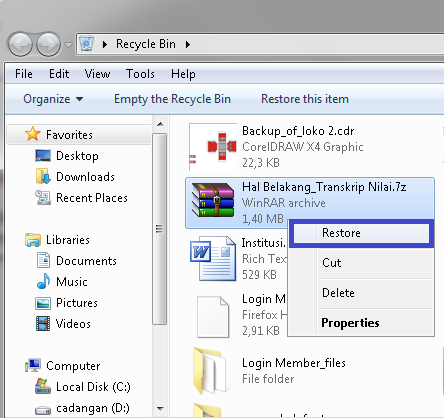Viewport: 444px width, 418px height.
Task: Choose Delete from the context menu
Action: [361, 293]
